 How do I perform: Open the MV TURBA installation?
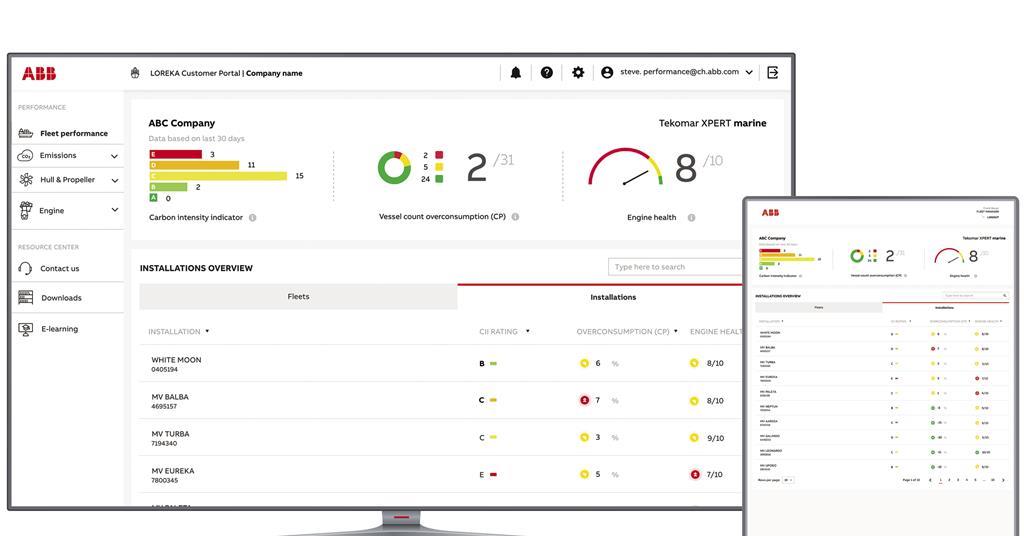170,434
